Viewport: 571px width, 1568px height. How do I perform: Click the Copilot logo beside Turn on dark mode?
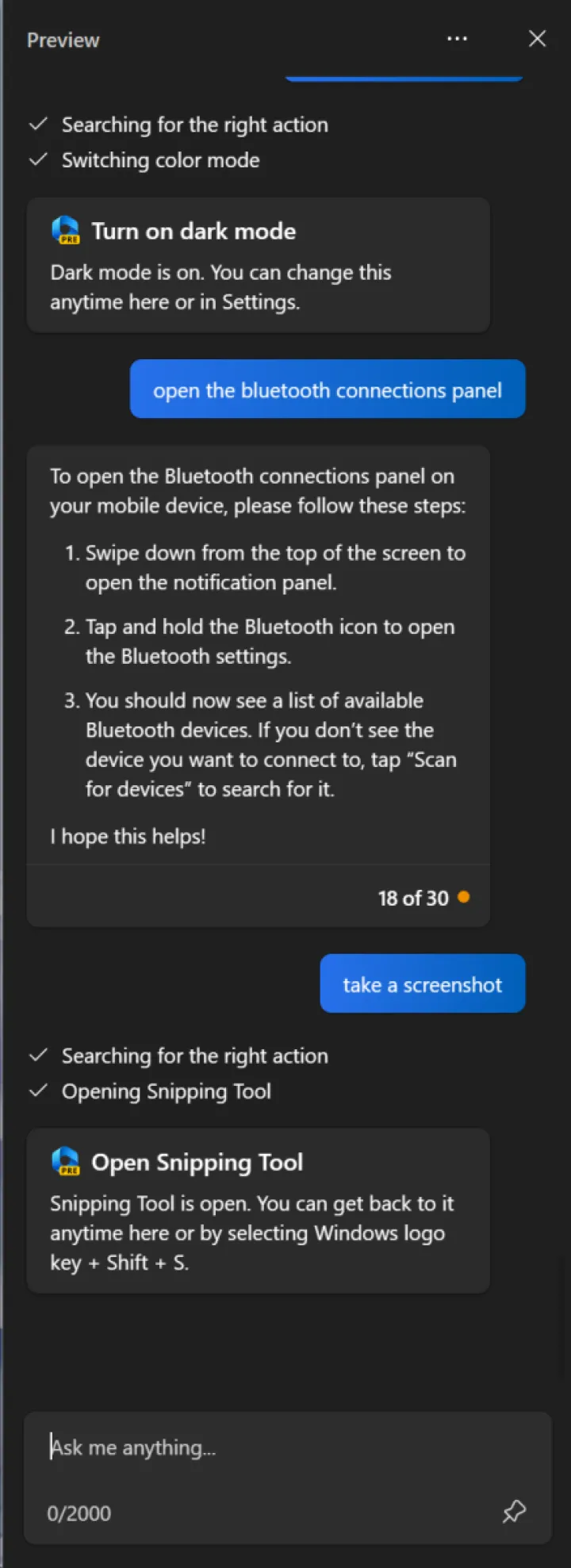[x=66, y=231]
